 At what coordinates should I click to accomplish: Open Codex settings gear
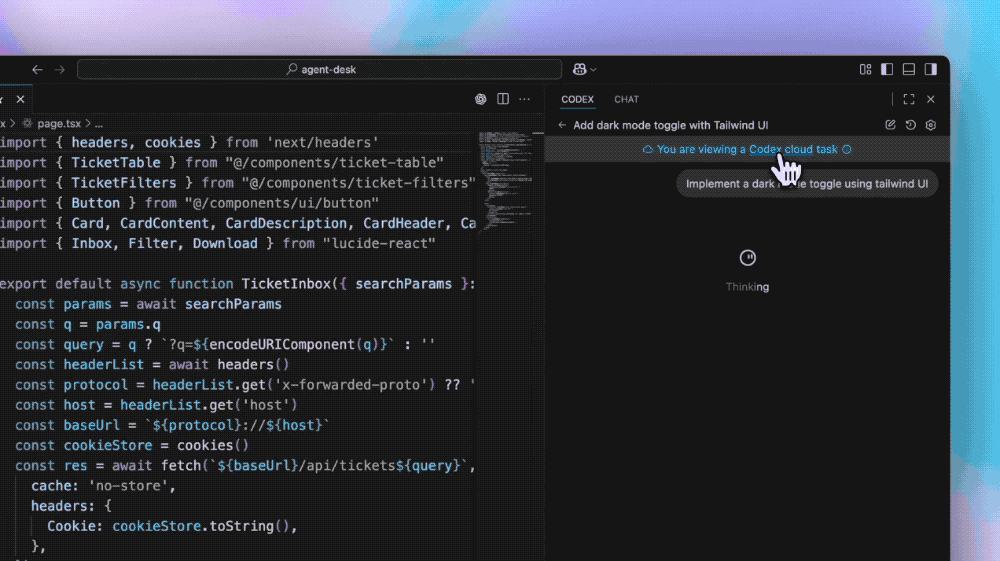[930, 125]
